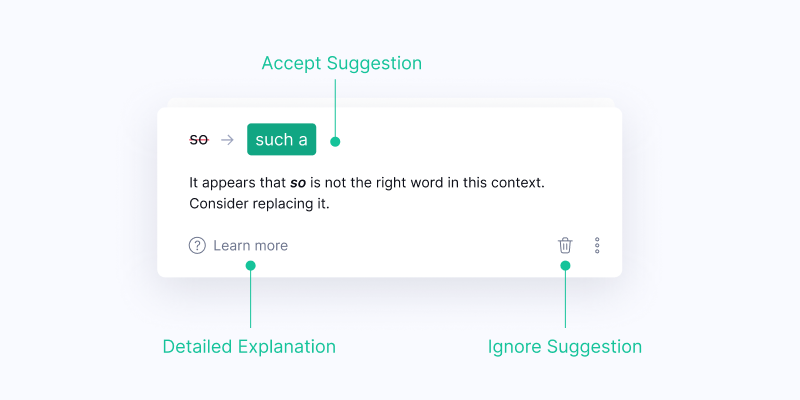
Task: Click the line above 'Detailed Explanation'
Action: (x=250, y=300)
